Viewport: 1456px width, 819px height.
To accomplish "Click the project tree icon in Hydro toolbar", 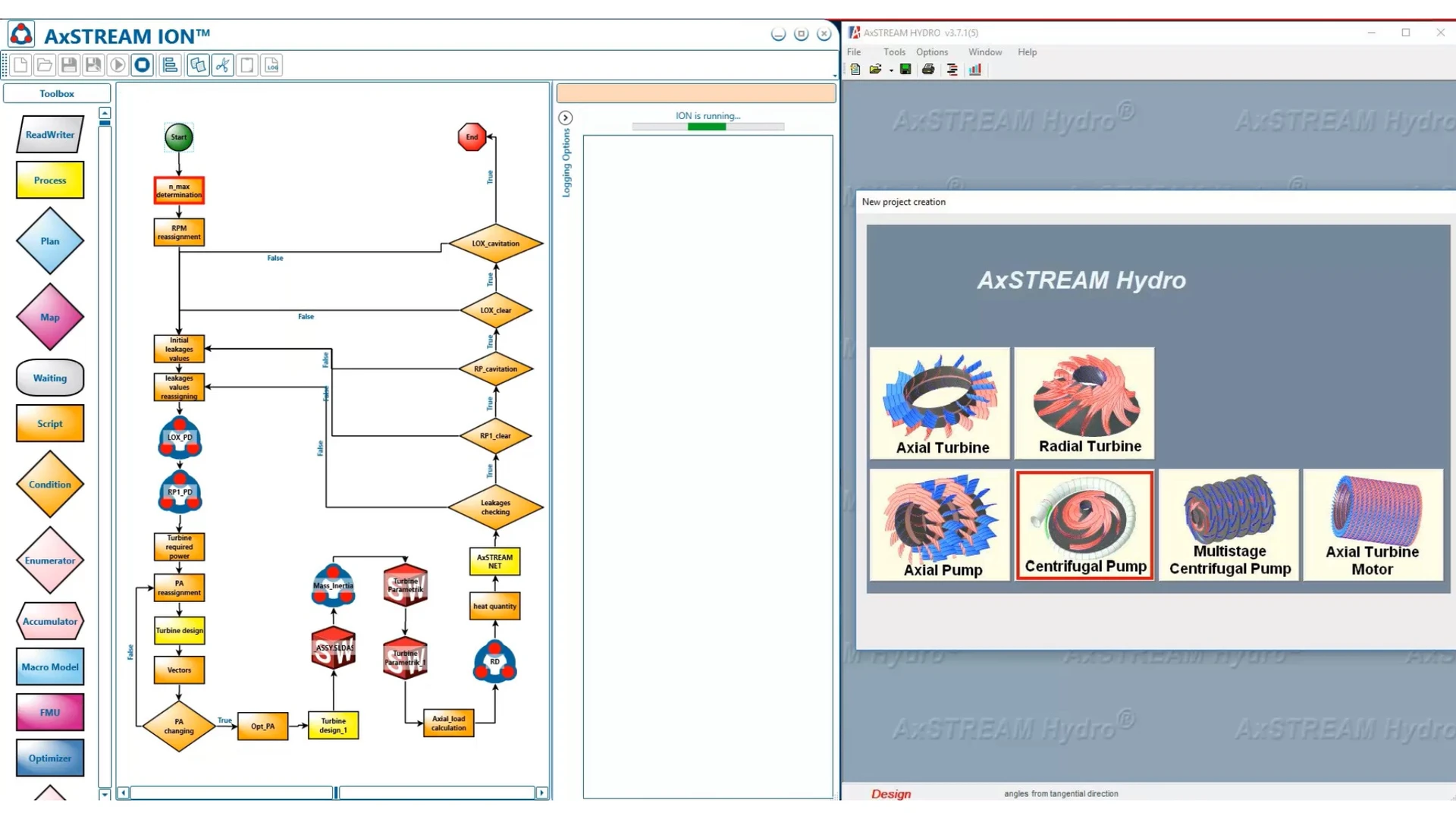I will click(x=952, y=69).
